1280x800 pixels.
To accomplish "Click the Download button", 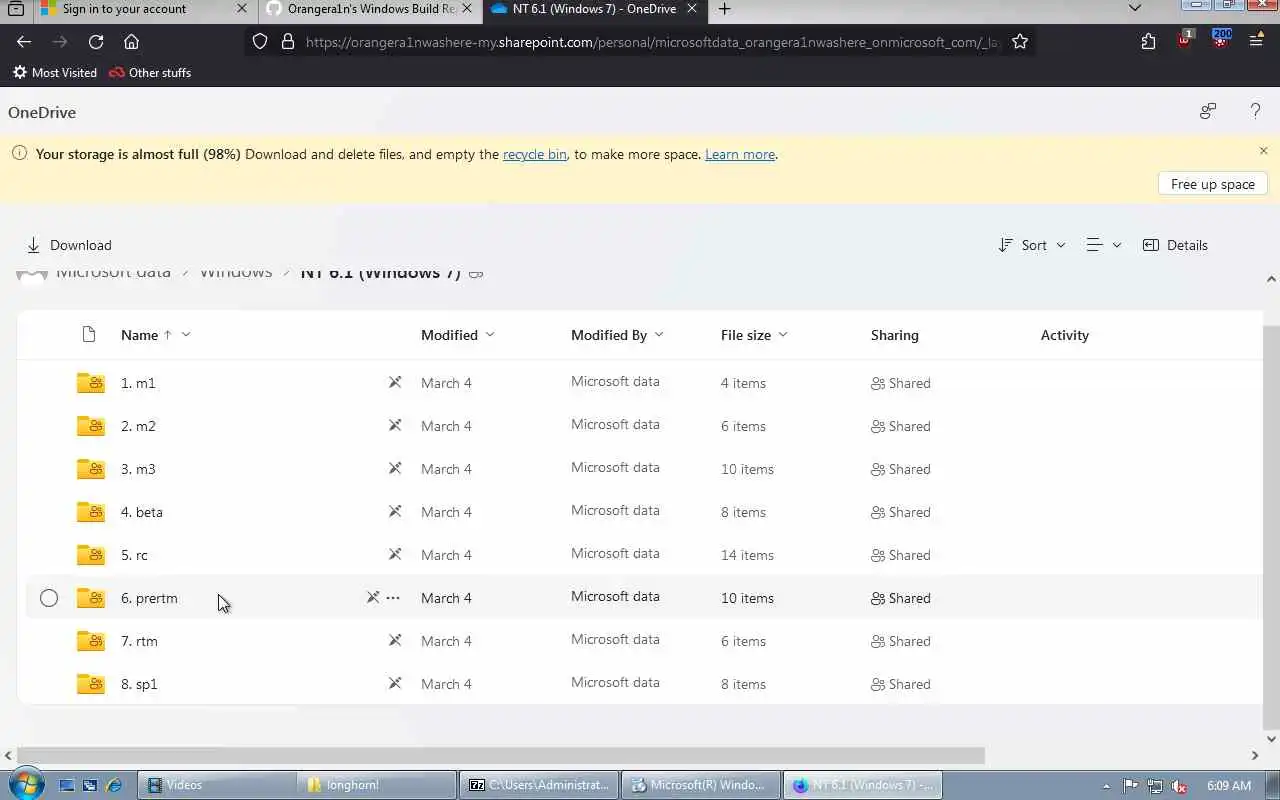I will pos(69,245).
